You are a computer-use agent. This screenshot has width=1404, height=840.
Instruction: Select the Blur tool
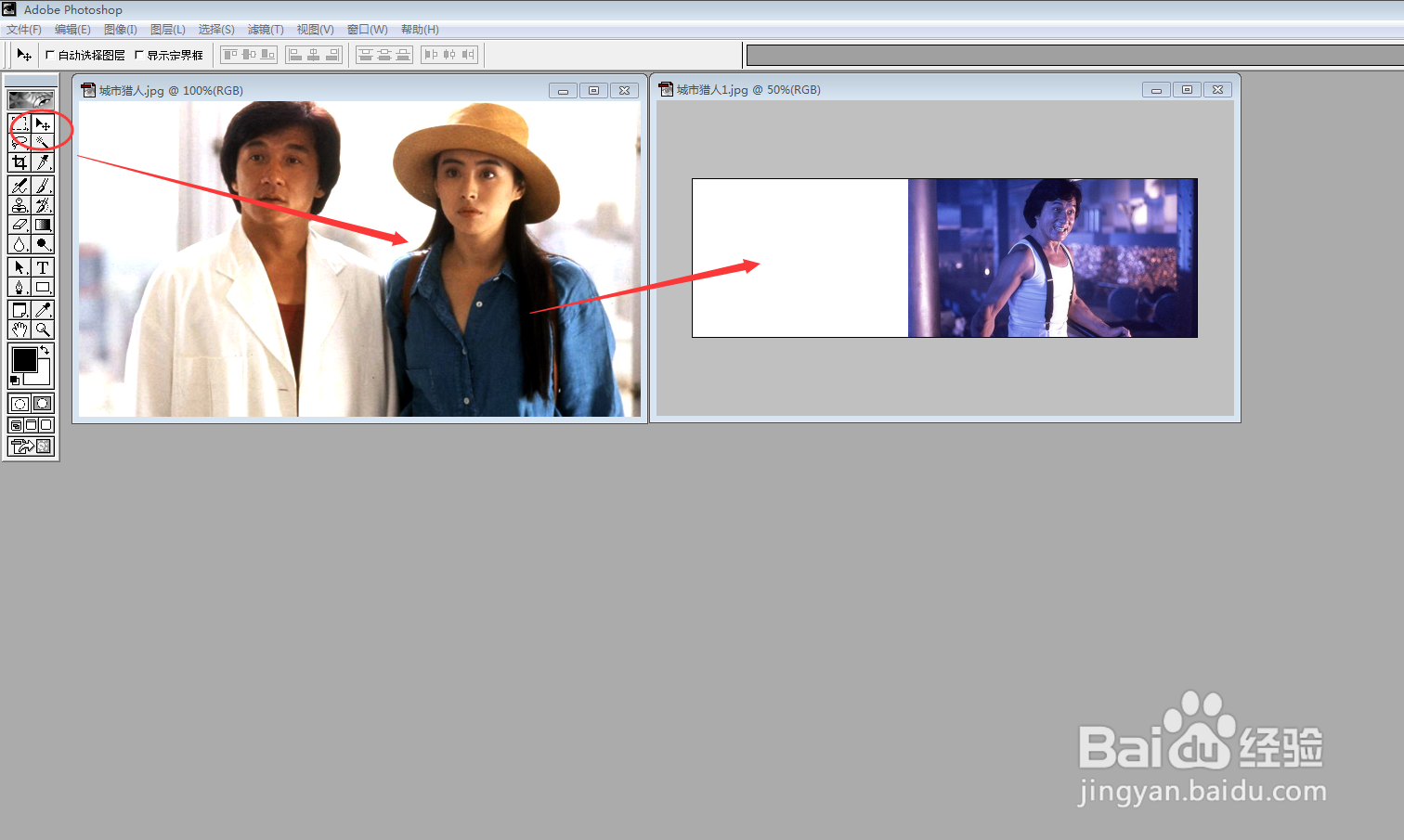point(19,244)
